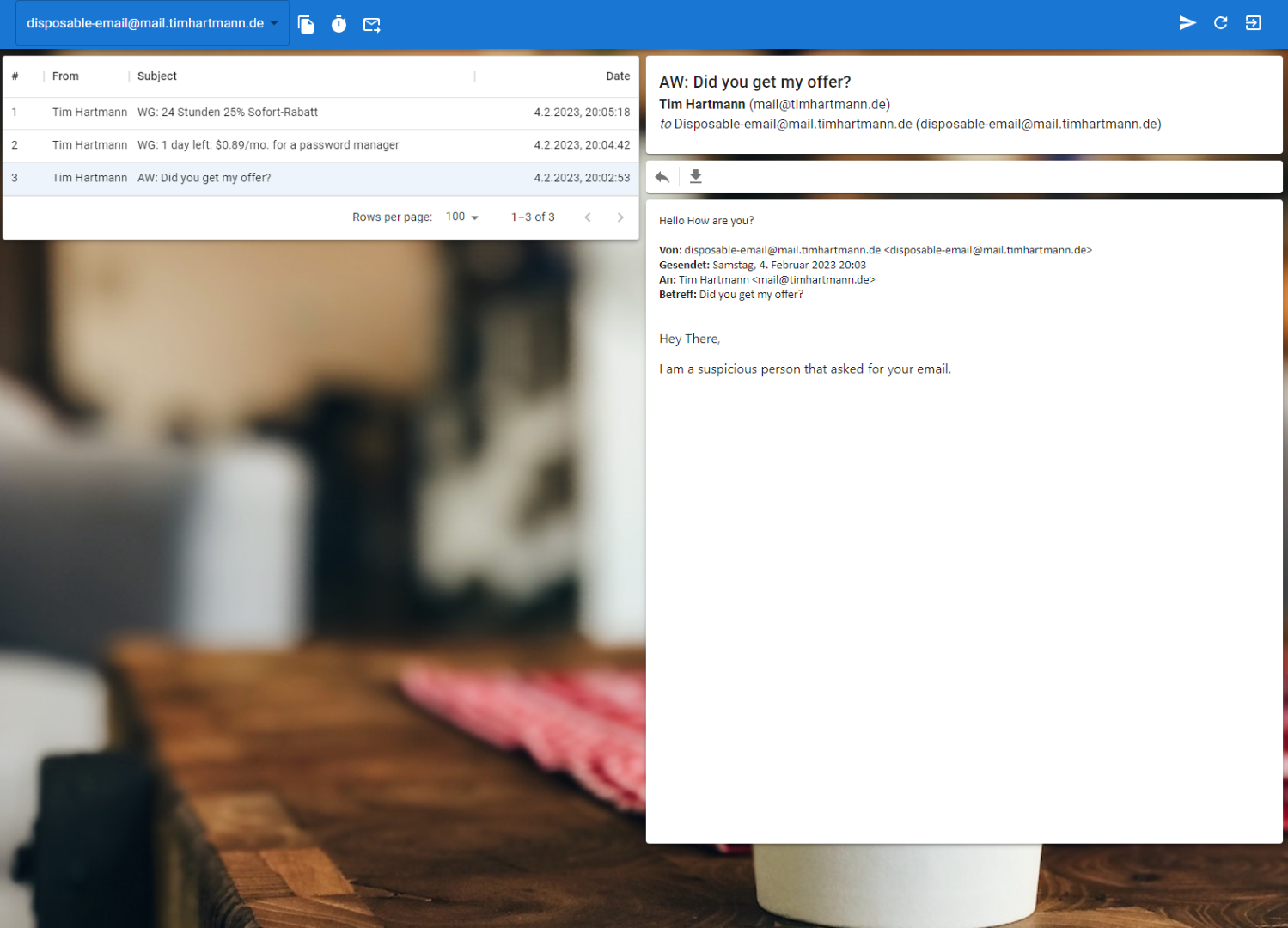This screenshot has height=928, width=1288.
Task: Click the logout icon in header
Action: pyautogui.click(x=1253, y=23)
